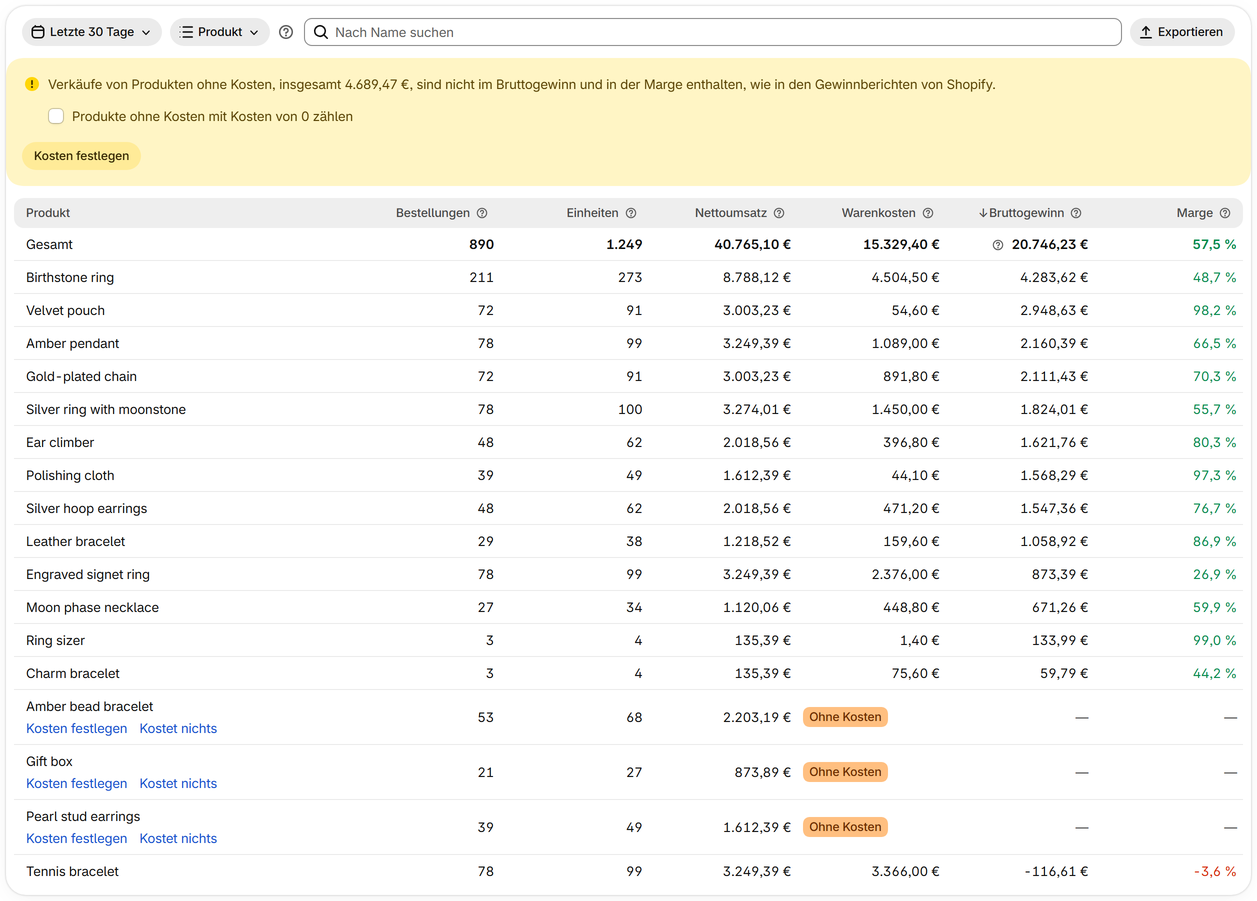Click the 'Moon phase necklace' product name

point(92,607)
